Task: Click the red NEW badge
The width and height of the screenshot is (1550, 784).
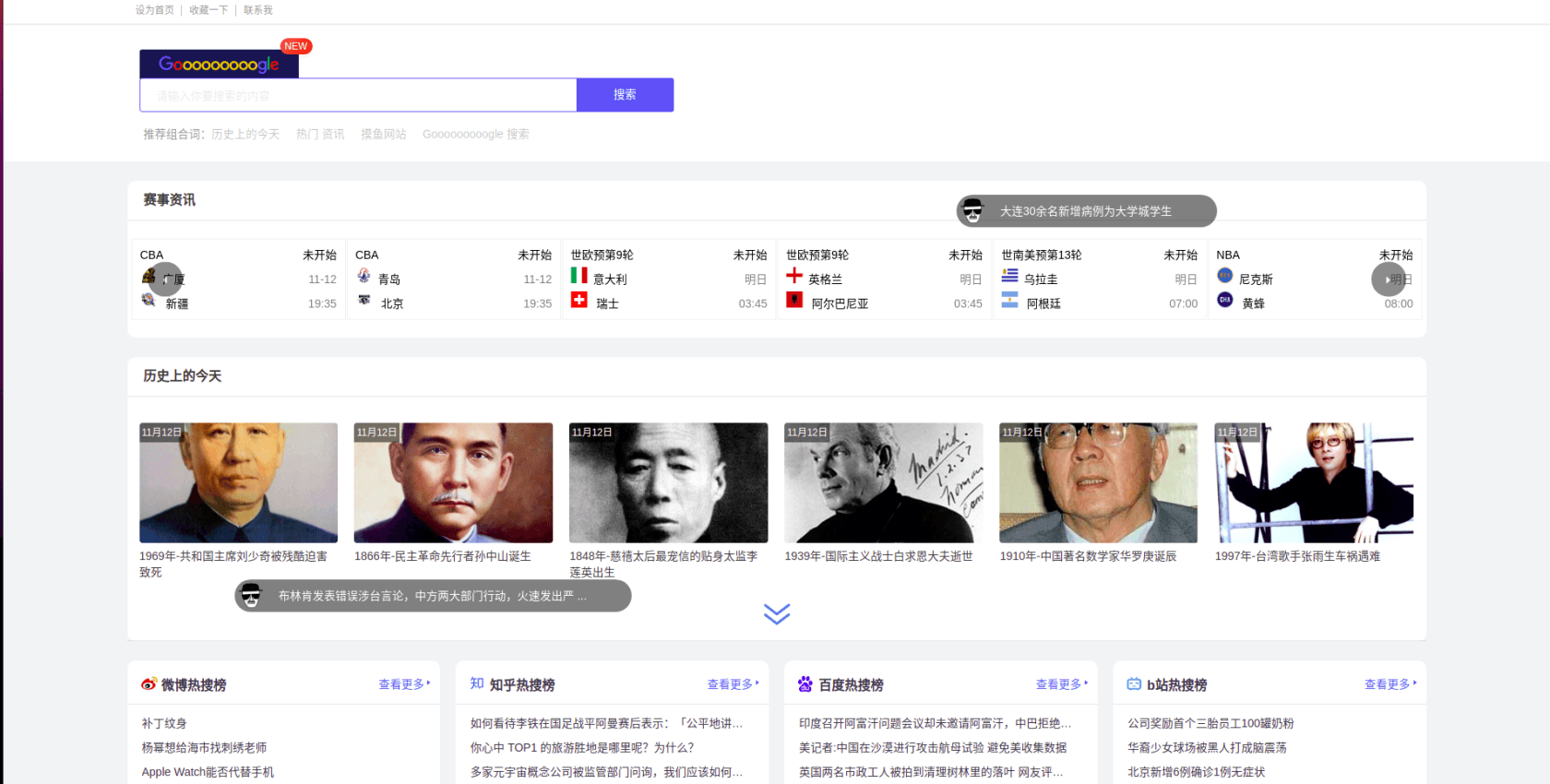Action: pyautogui.click(x=296, y=46)
